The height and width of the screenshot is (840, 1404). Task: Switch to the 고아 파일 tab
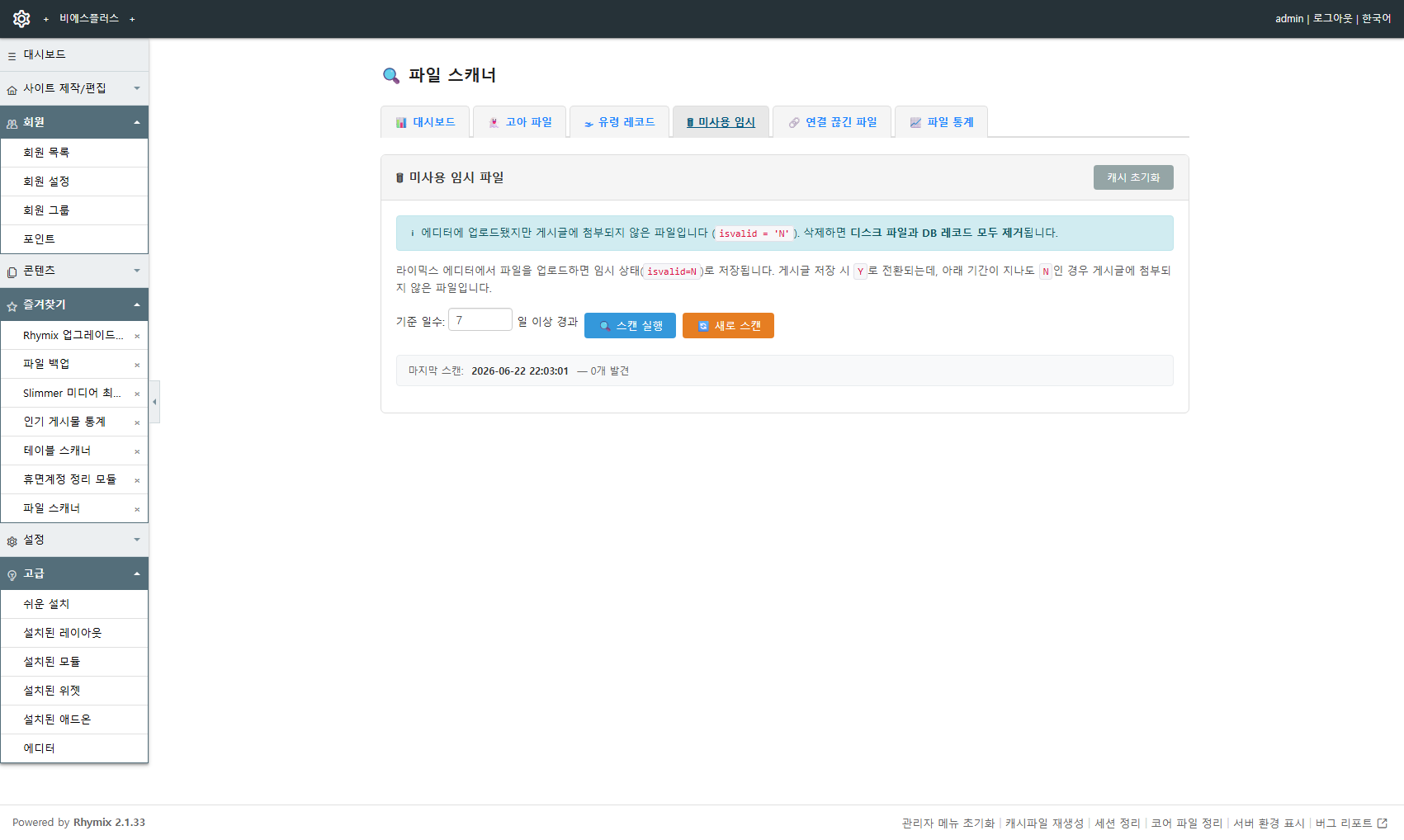pos(520,122)
